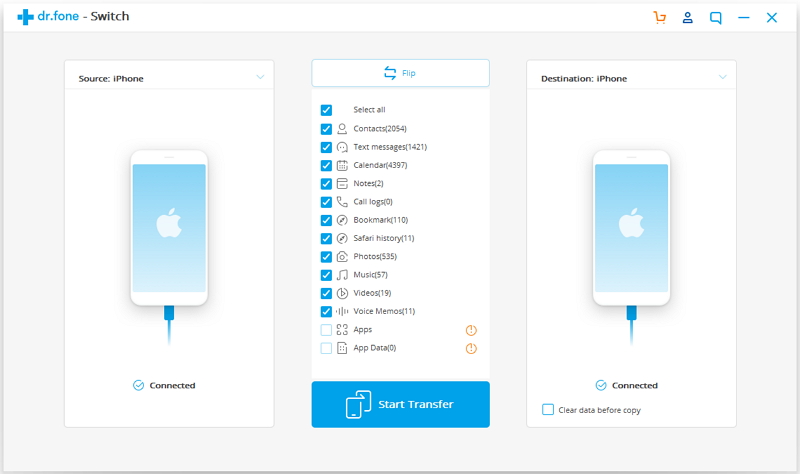
Task: Click the Safari history compass icon
Action: click(342, 238)
